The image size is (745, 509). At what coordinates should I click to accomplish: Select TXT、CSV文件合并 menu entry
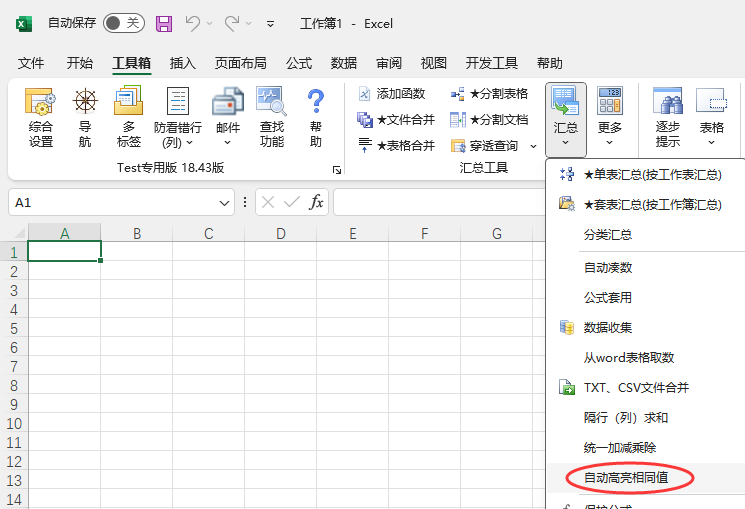[x=636, y=387]
